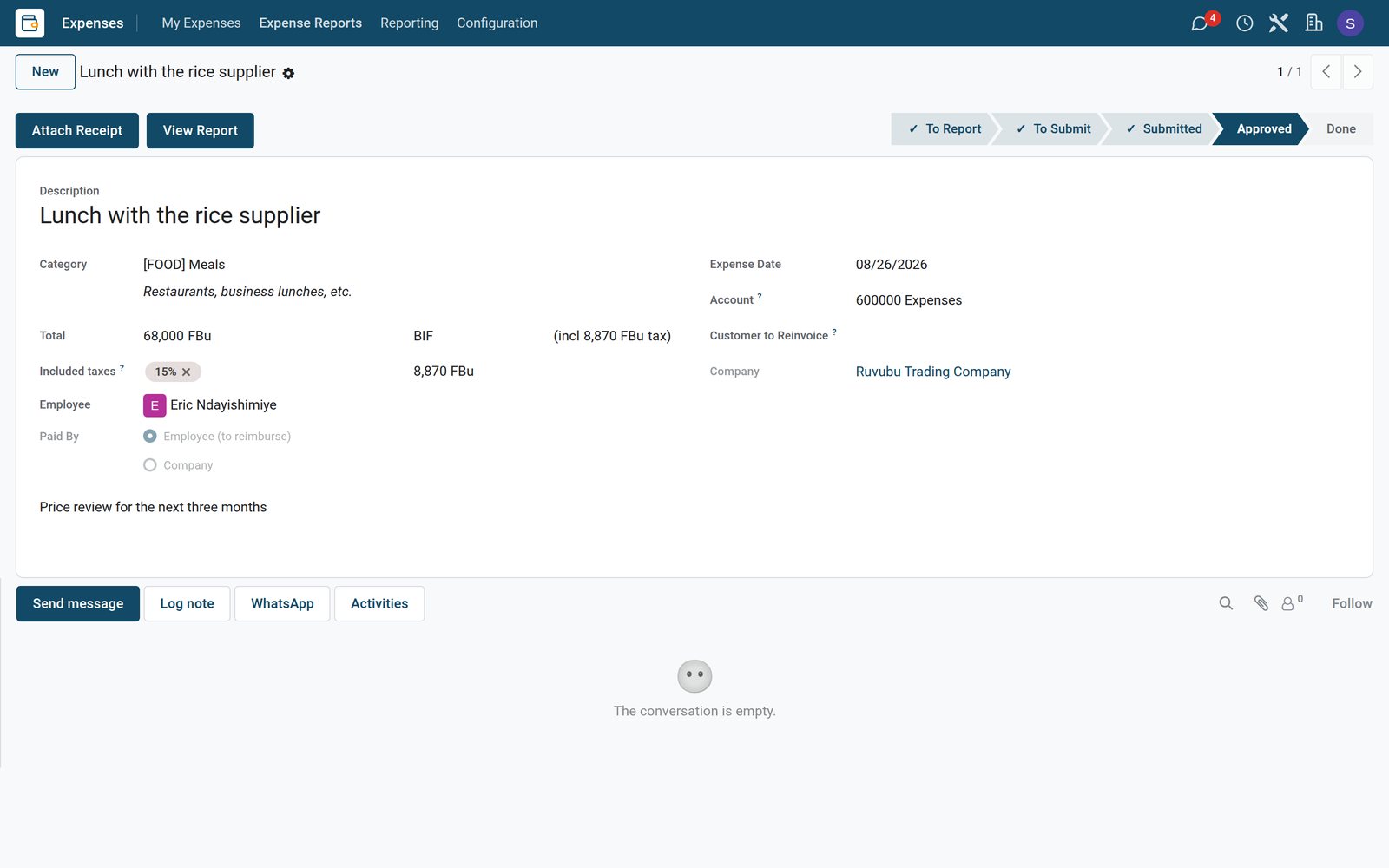Open the messages notification icon
1389x868 pixels.
tap(1201, 23)
